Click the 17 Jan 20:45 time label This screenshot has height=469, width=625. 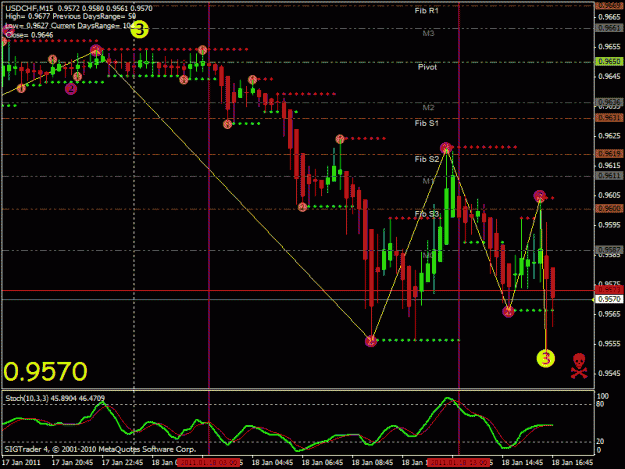pyautogui.click(x=72, y=463)
